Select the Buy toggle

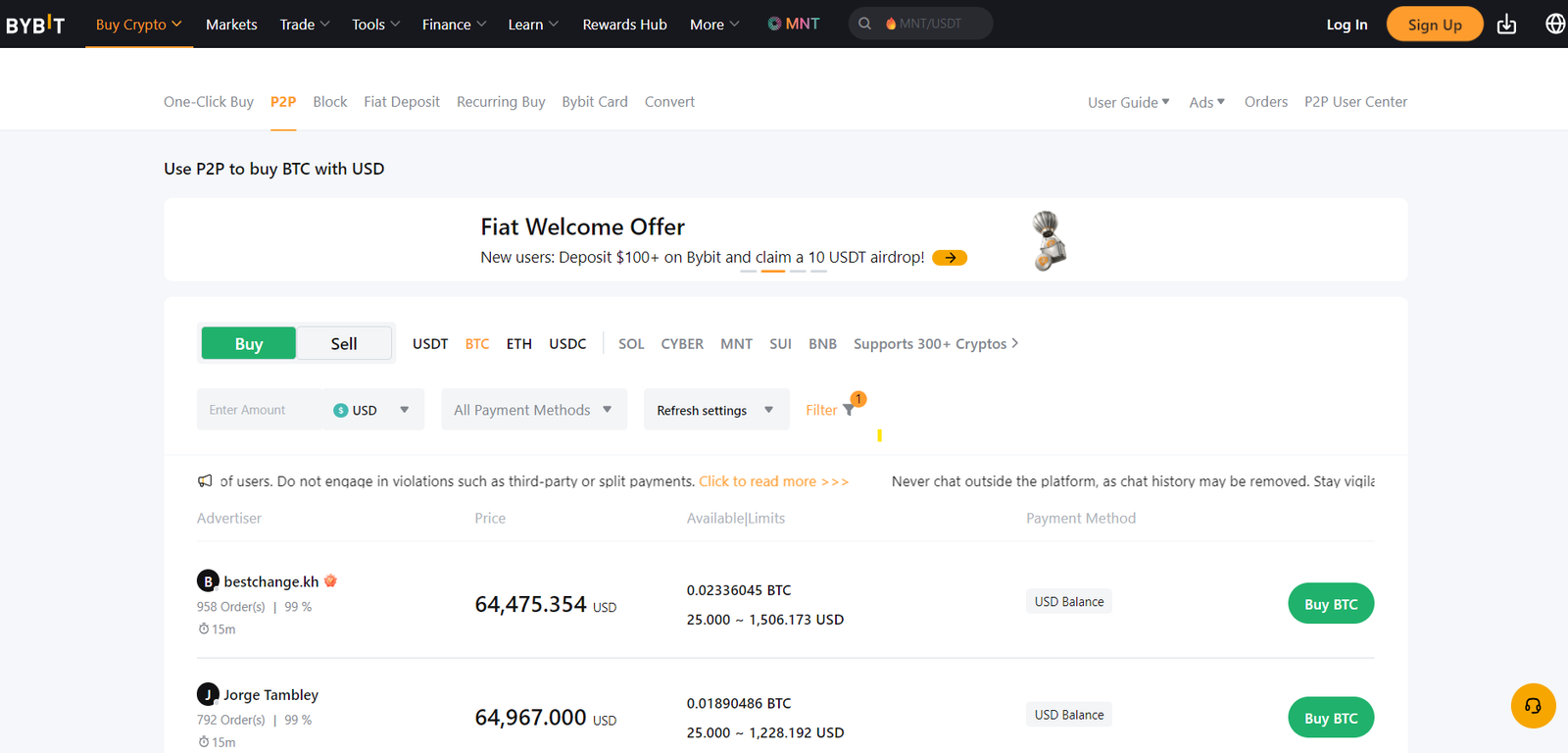click(x=249, y=344)
